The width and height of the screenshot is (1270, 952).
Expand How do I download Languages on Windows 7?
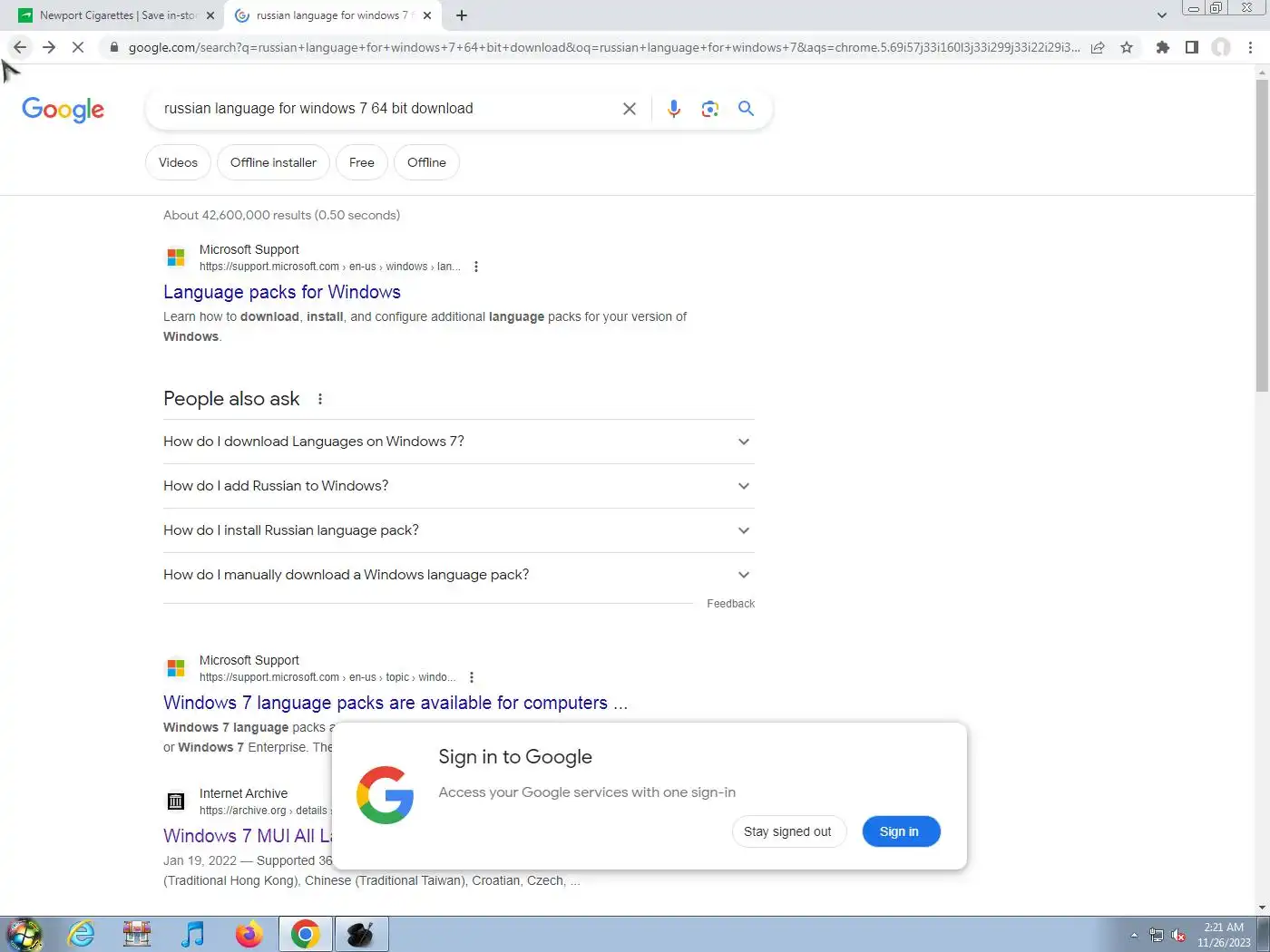(x=459, y=442)
